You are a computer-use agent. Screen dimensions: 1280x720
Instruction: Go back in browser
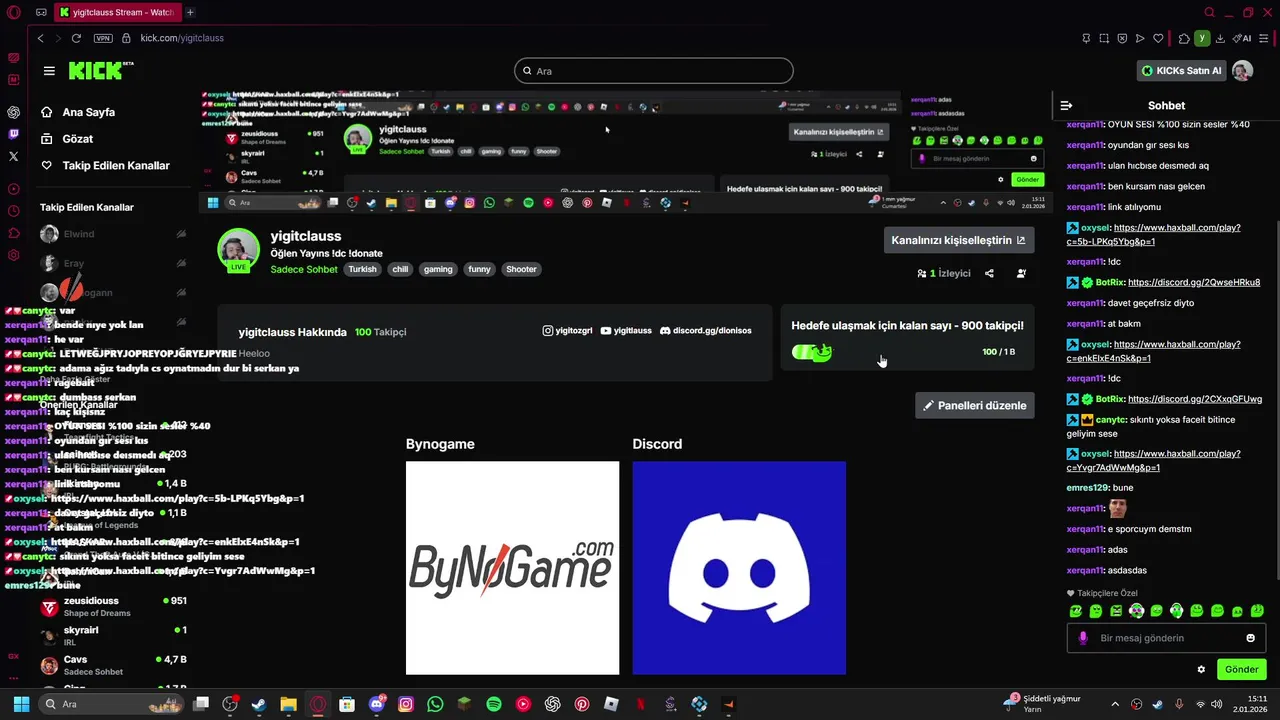pyautogui.click(x=41, y=38)
